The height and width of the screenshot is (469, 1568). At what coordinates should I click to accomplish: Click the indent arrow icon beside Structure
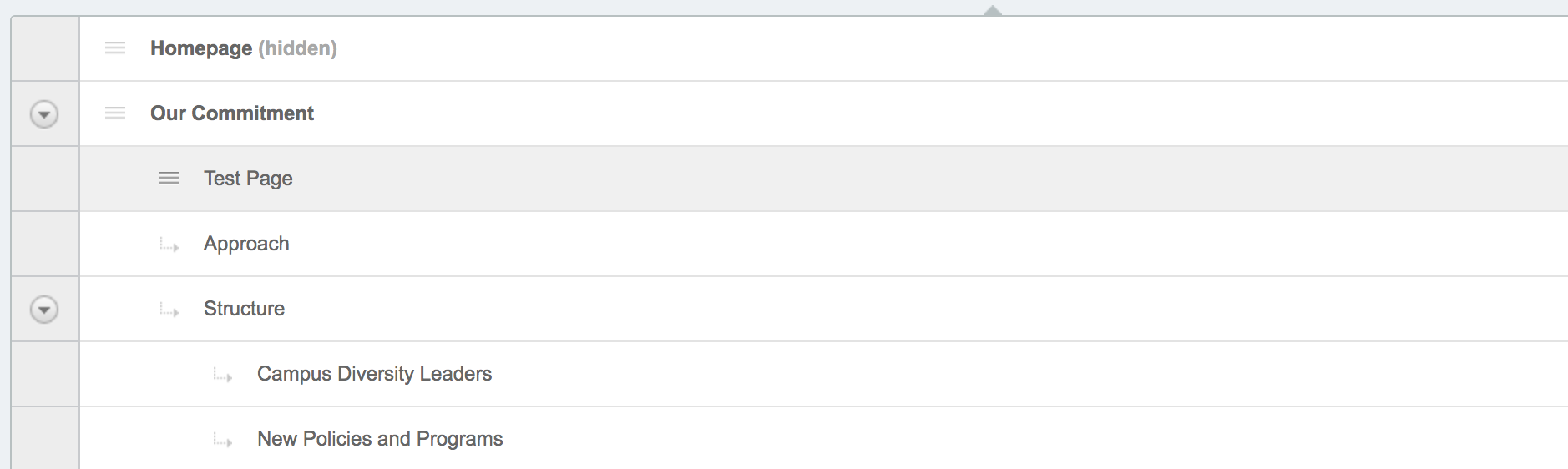(x=169, y=310)
